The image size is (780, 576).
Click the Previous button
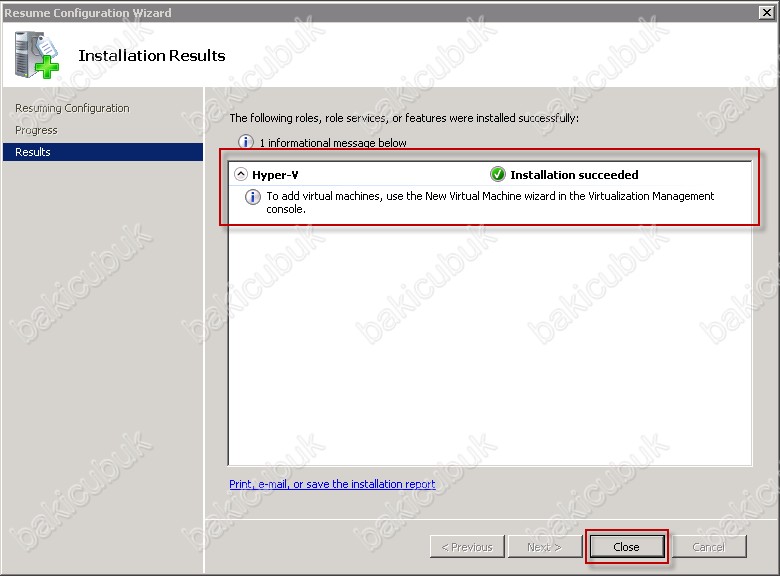point(467,547)
